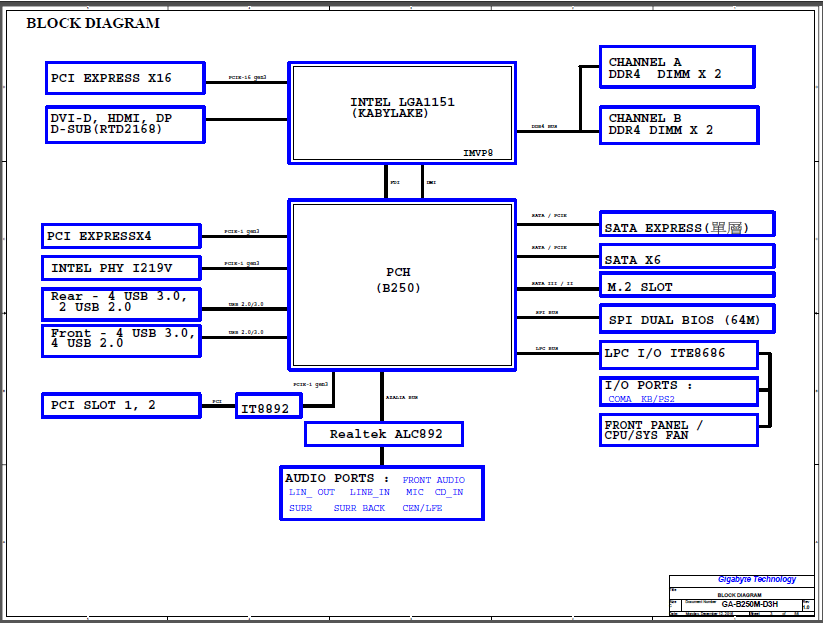Image resolution: width=823 pixels, height=623 pixels.
Task: Select the 'LPC I/O ITE8686' block
Action: point(679,355)
